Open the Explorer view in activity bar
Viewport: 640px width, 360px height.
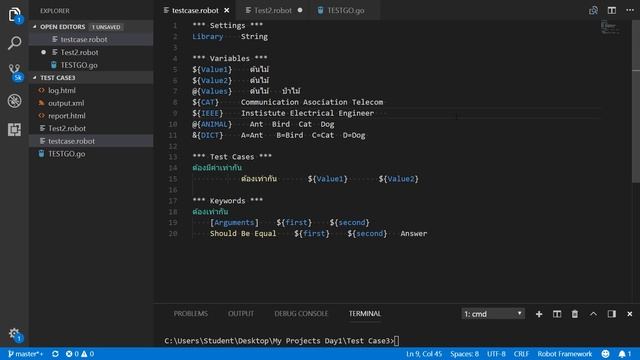pos(14,15)
